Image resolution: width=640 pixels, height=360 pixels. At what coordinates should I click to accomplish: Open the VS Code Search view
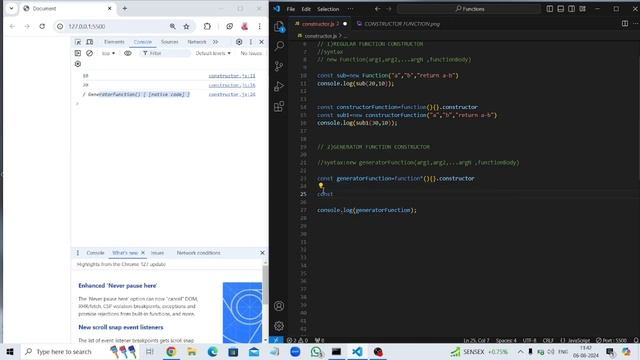pyautogui.click(x=279, y=45)
